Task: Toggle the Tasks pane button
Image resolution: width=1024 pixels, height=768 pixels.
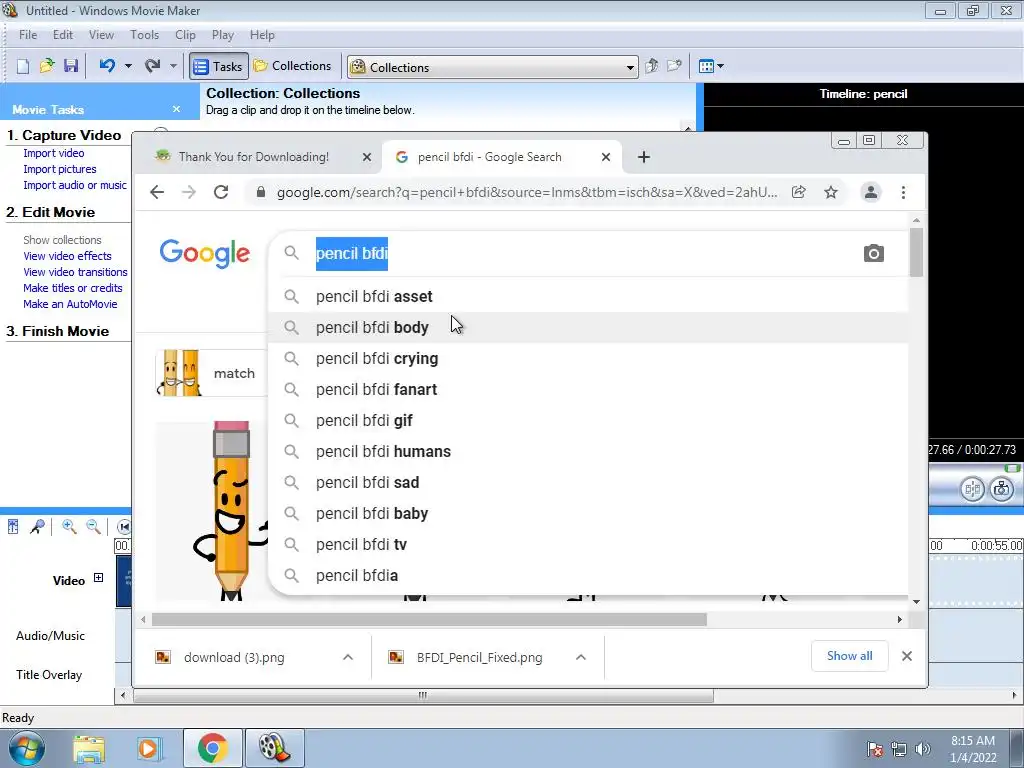Action: pyautogui.click(x=219, y=67)
